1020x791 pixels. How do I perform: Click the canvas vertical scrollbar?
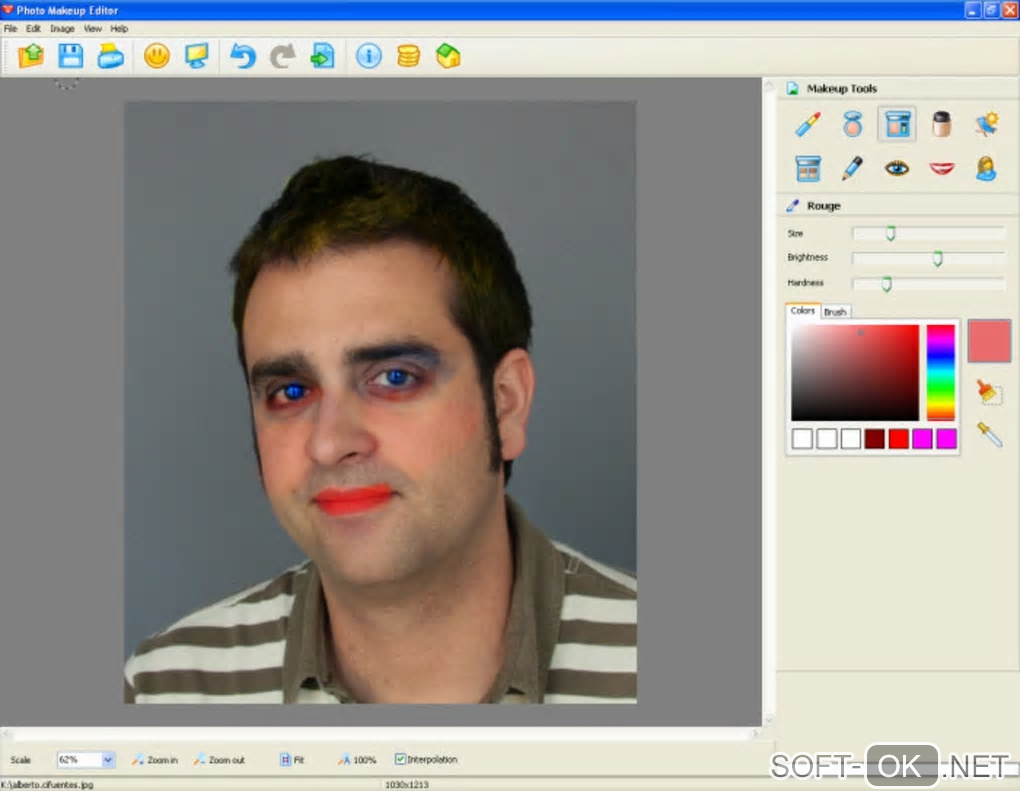[769, 402]
